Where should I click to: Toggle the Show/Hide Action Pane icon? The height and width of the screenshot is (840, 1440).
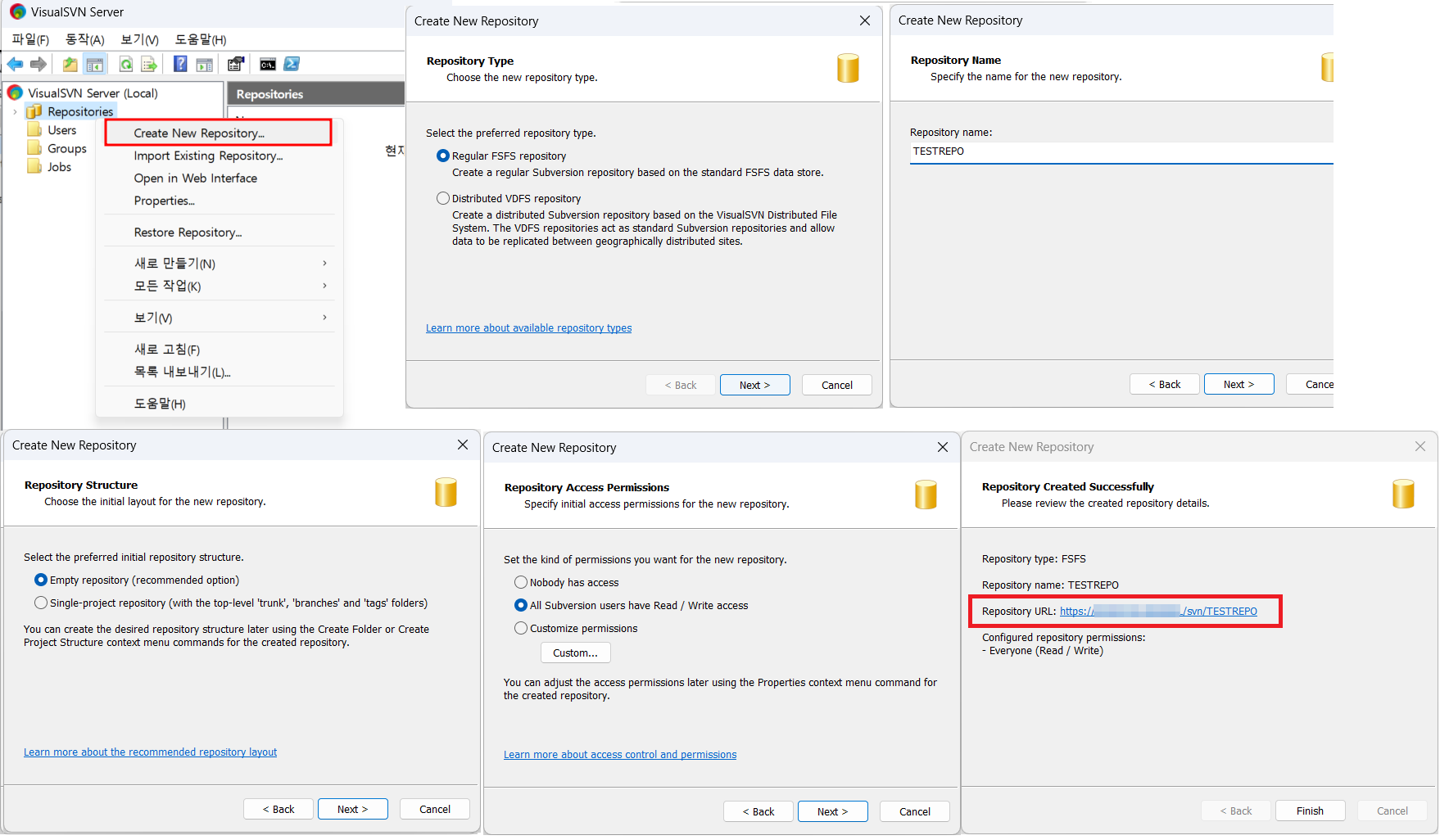tap(204, 64)
